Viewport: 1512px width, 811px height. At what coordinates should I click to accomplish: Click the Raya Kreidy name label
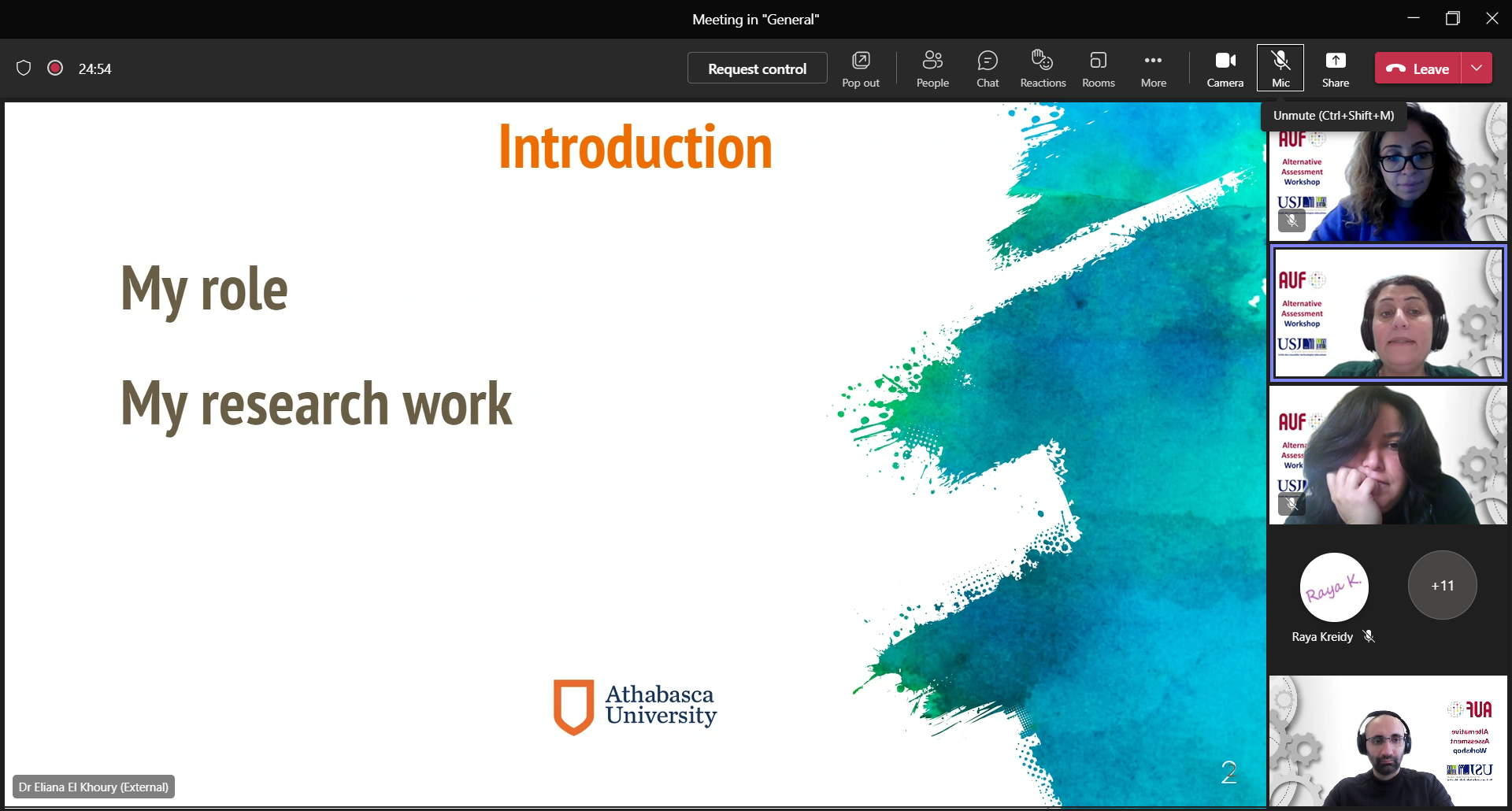(1322, 636)
